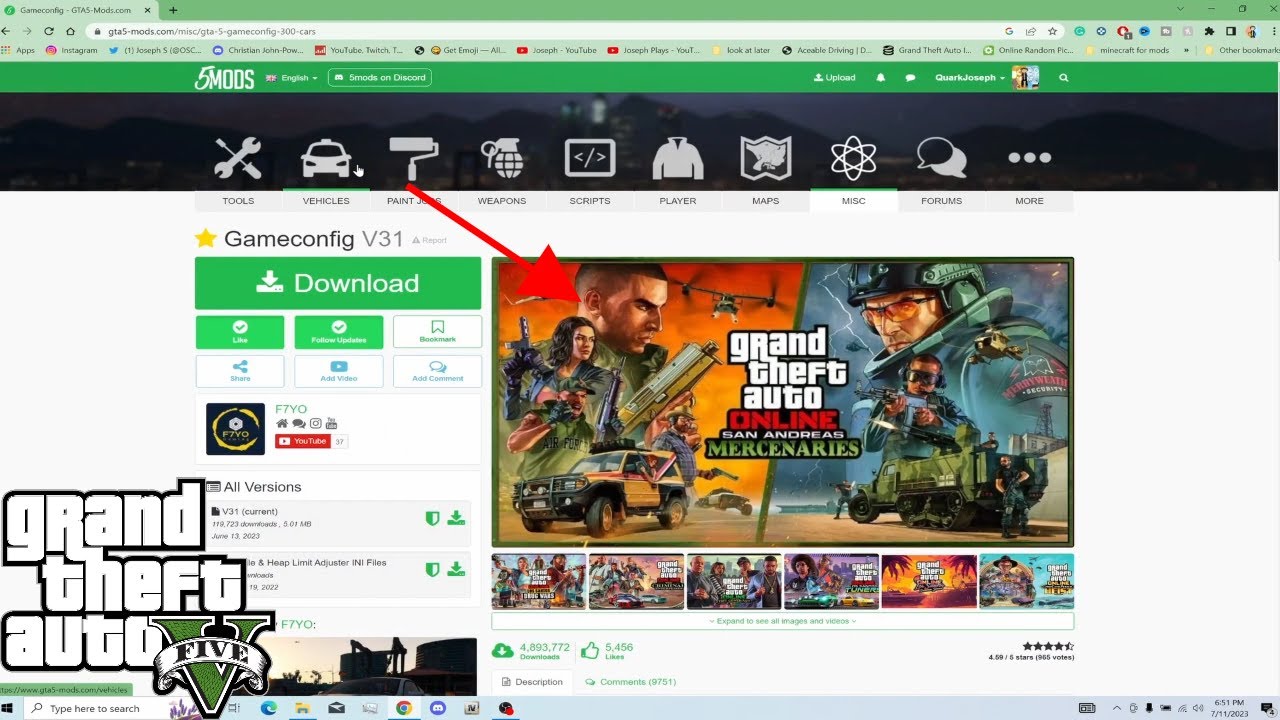Screen dimensions: 1280x720
Task: Open Discord from the Windows taskbar
Action: pos(437,708)
